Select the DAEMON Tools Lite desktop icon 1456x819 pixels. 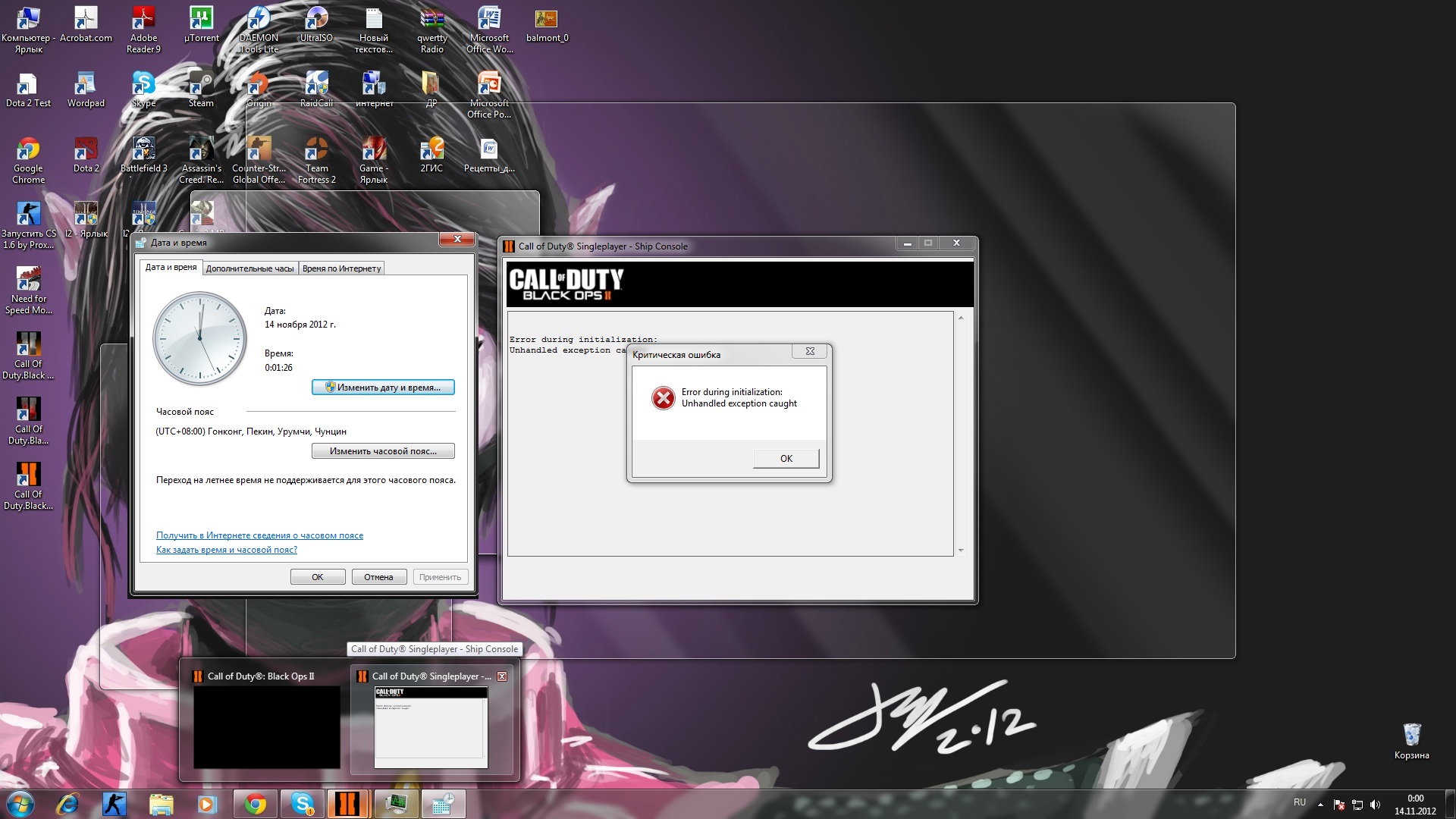pyautogui.click(x=259, y=30)
